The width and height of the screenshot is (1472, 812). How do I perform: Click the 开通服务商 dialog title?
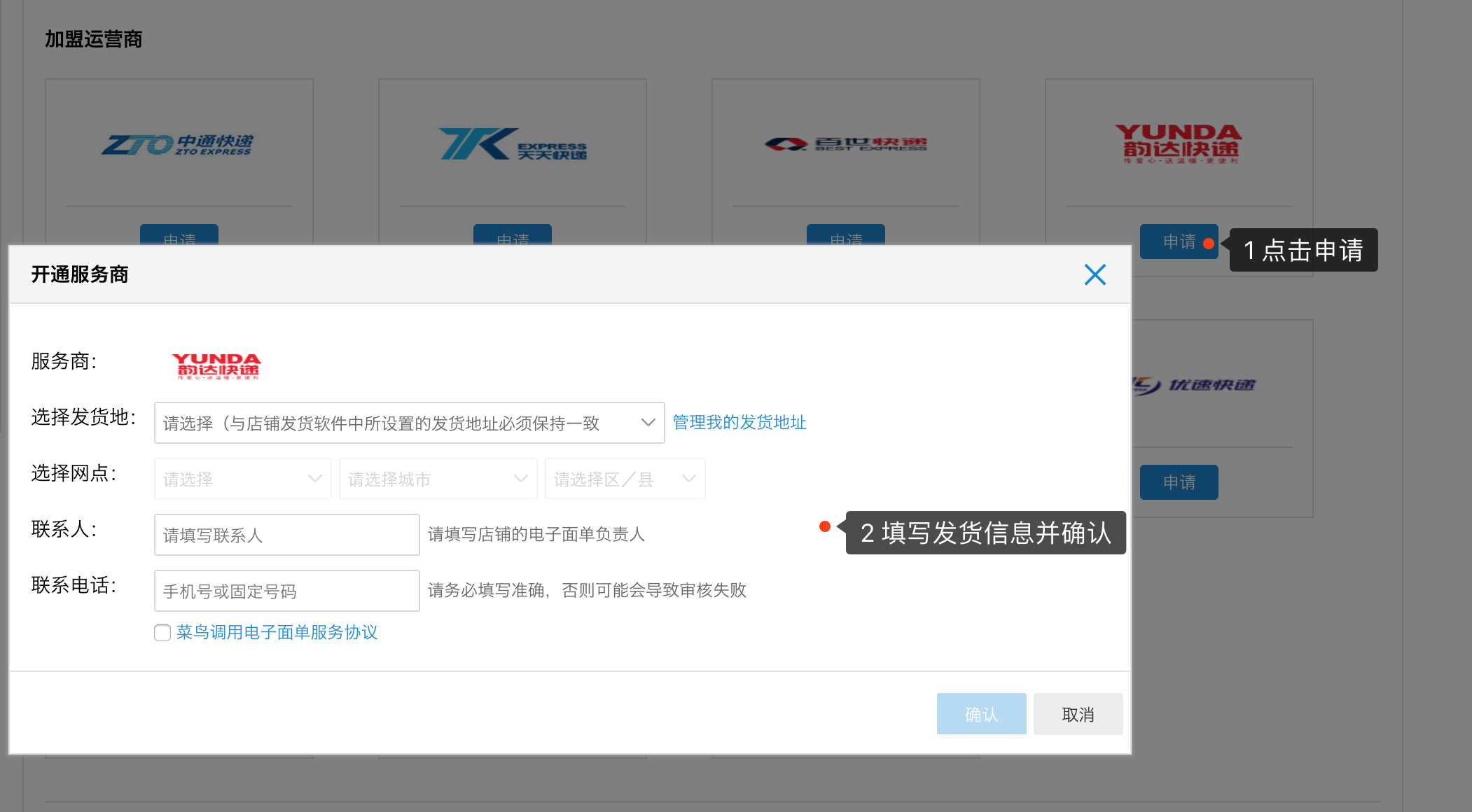(x=80, y=274)
